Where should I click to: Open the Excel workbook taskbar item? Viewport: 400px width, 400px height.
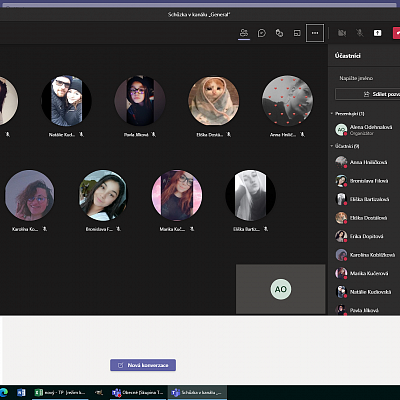[61, 392]
